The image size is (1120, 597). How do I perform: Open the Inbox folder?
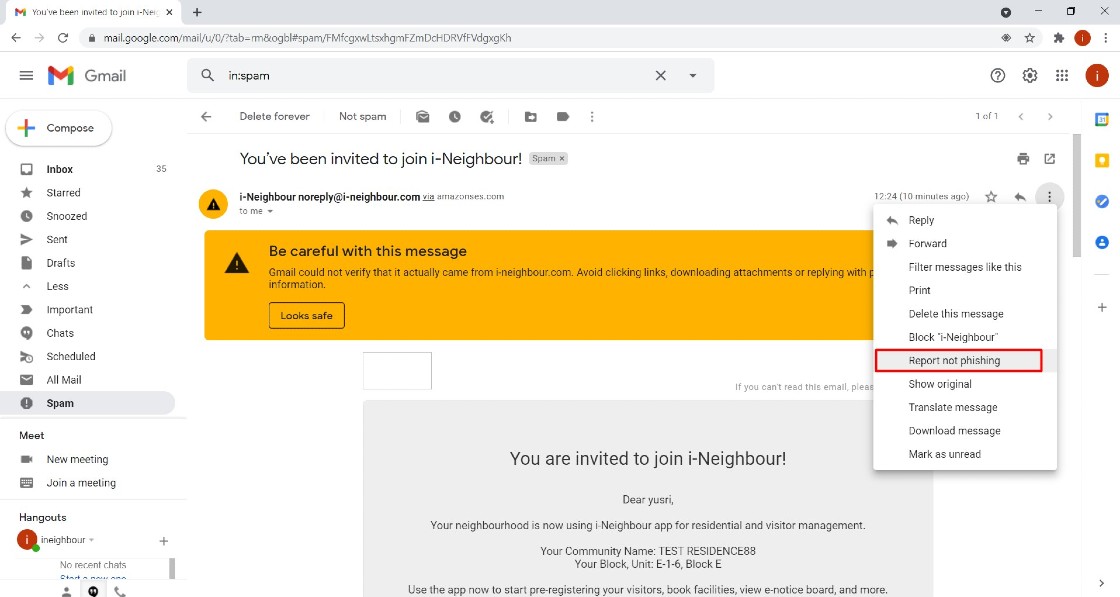pos(87,169)
